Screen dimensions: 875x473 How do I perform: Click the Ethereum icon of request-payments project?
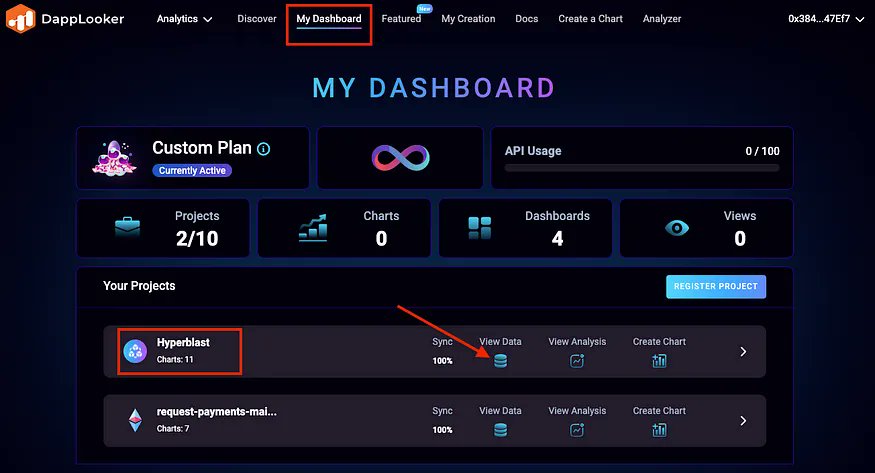pos(135,421)
